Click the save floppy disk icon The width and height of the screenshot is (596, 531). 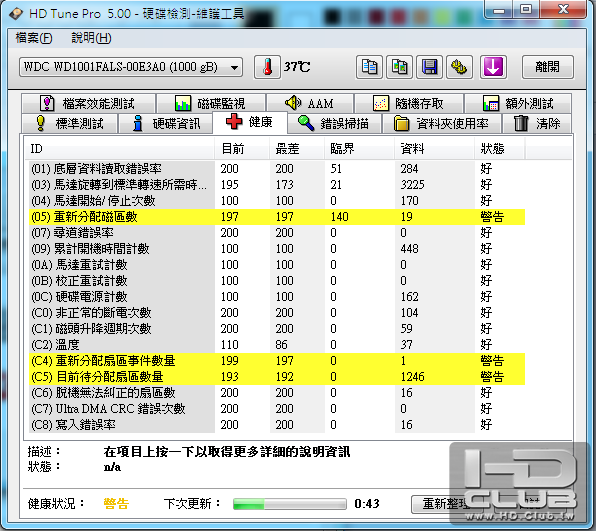(x=429, y=67)
